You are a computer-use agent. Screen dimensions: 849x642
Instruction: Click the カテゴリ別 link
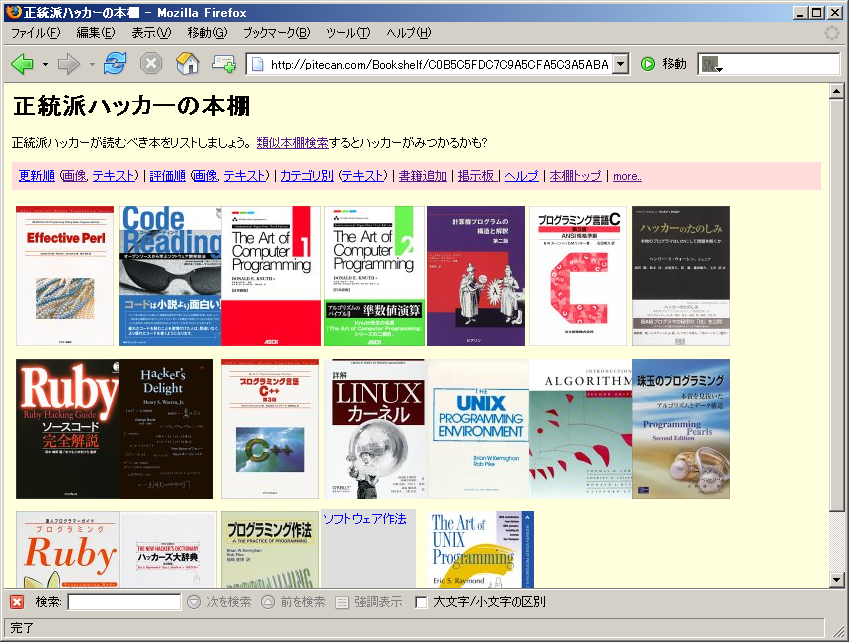(x=307, y=176)
